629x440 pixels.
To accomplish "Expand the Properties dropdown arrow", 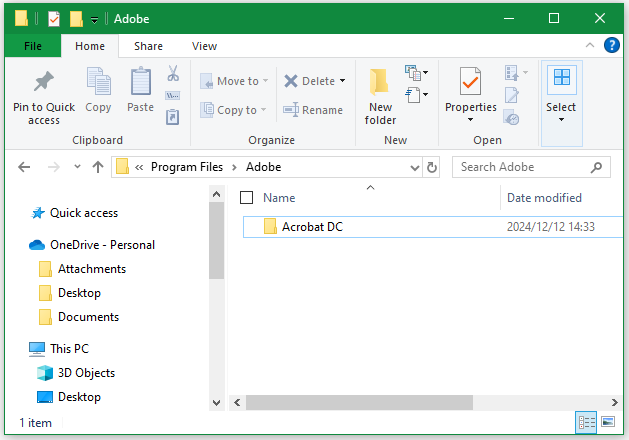I will [470, 120].
